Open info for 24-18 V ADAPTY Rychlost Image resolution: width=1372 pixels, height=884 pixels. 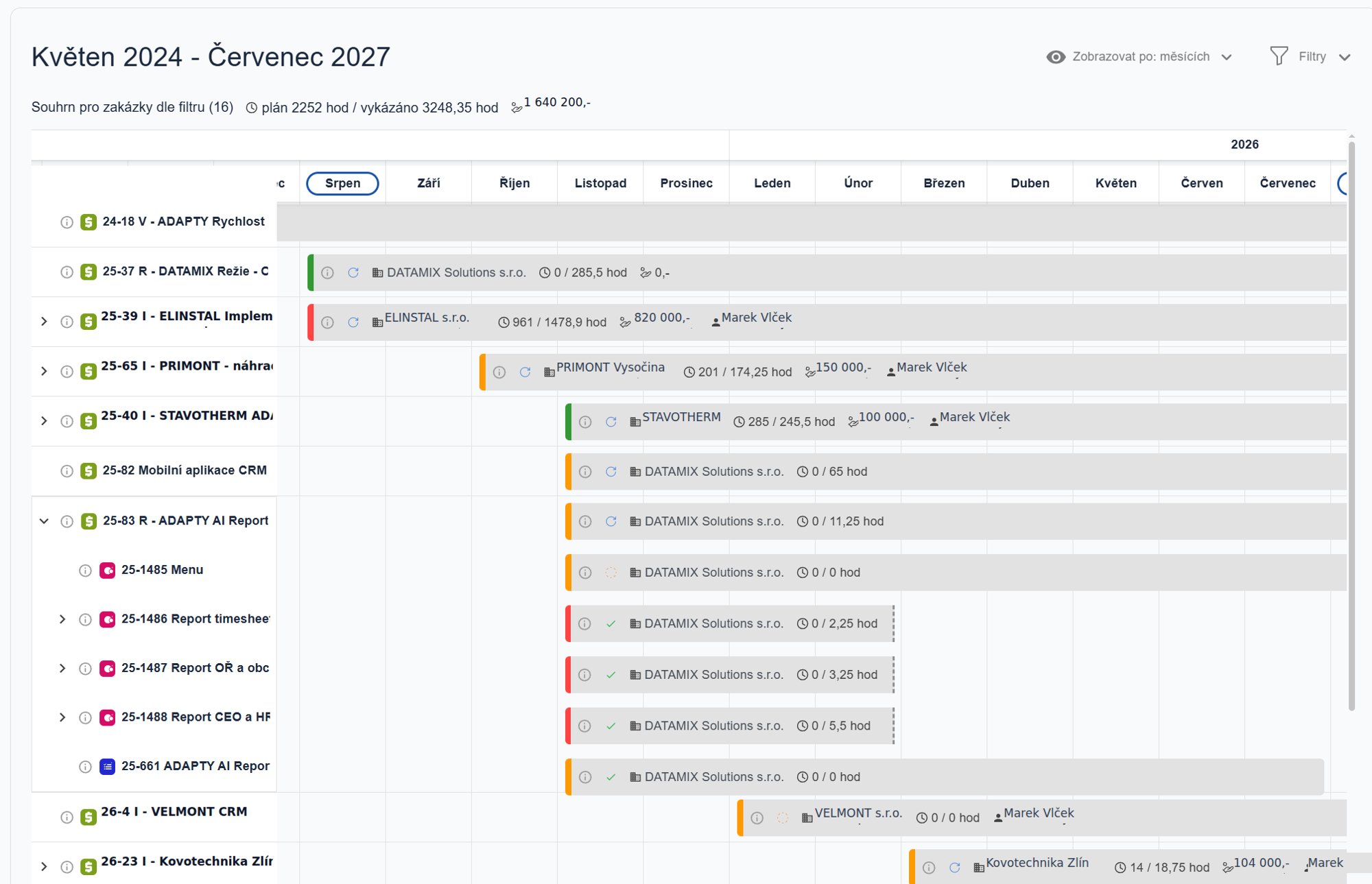[67, 222]
